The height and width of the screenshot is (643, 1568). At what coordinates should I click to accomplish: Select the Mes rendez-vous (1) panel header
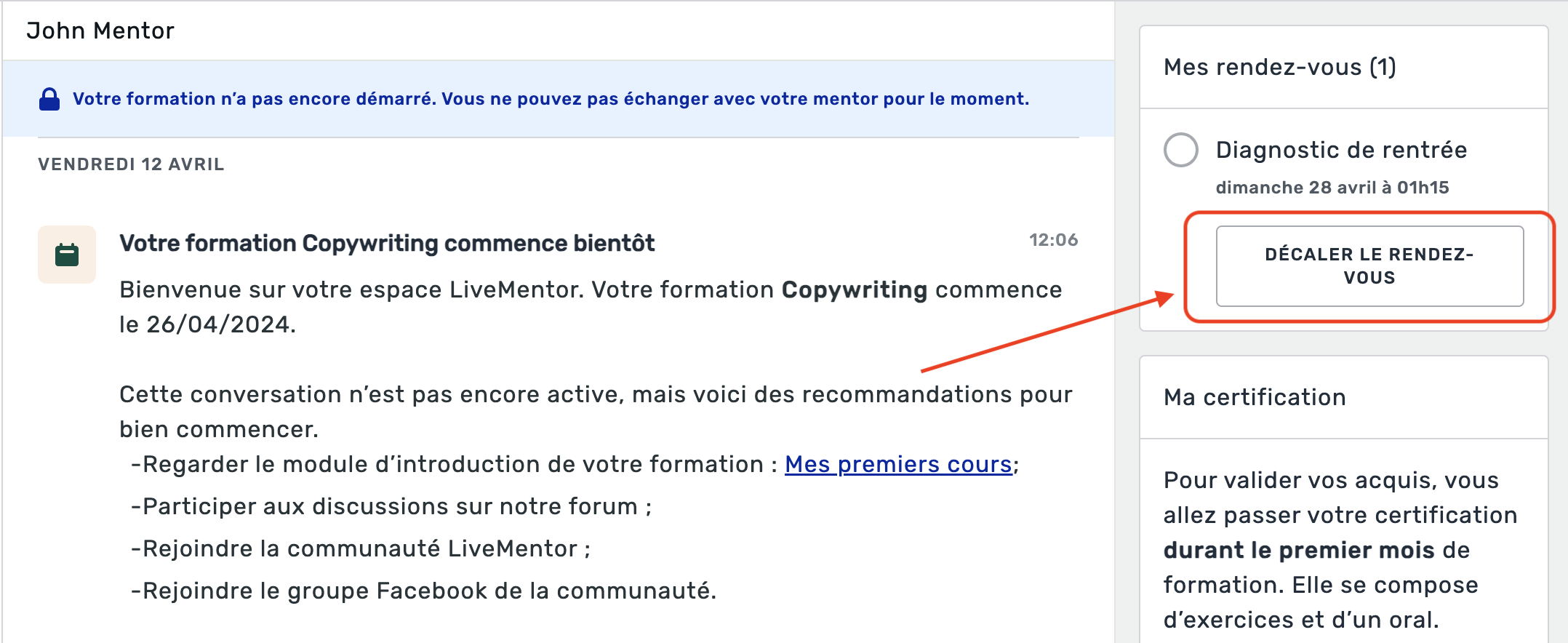[x=1279, y=67]
